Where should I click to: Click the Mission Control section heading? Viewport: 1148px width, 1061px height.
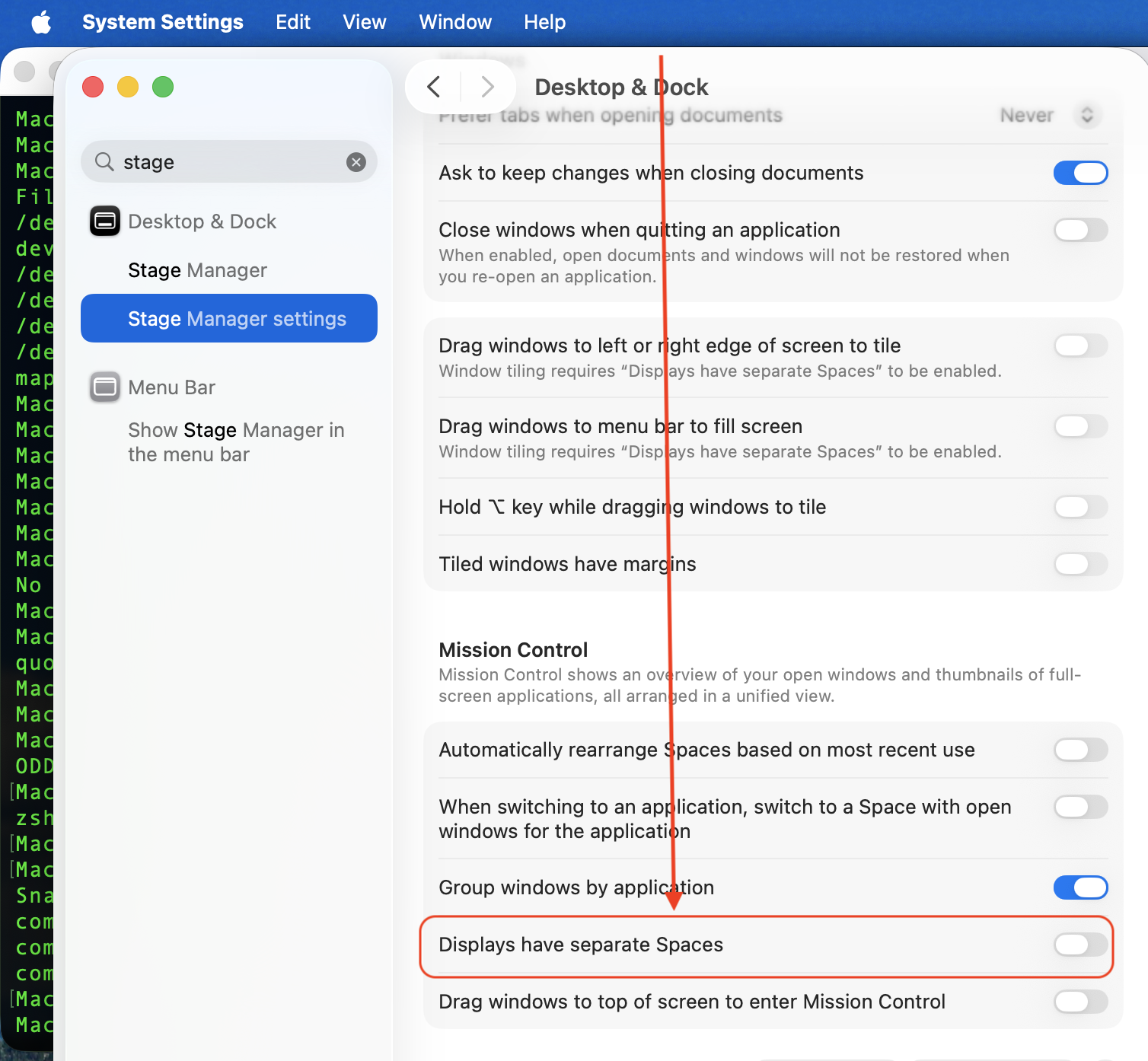pyautogui.click(x=513, y=650)
